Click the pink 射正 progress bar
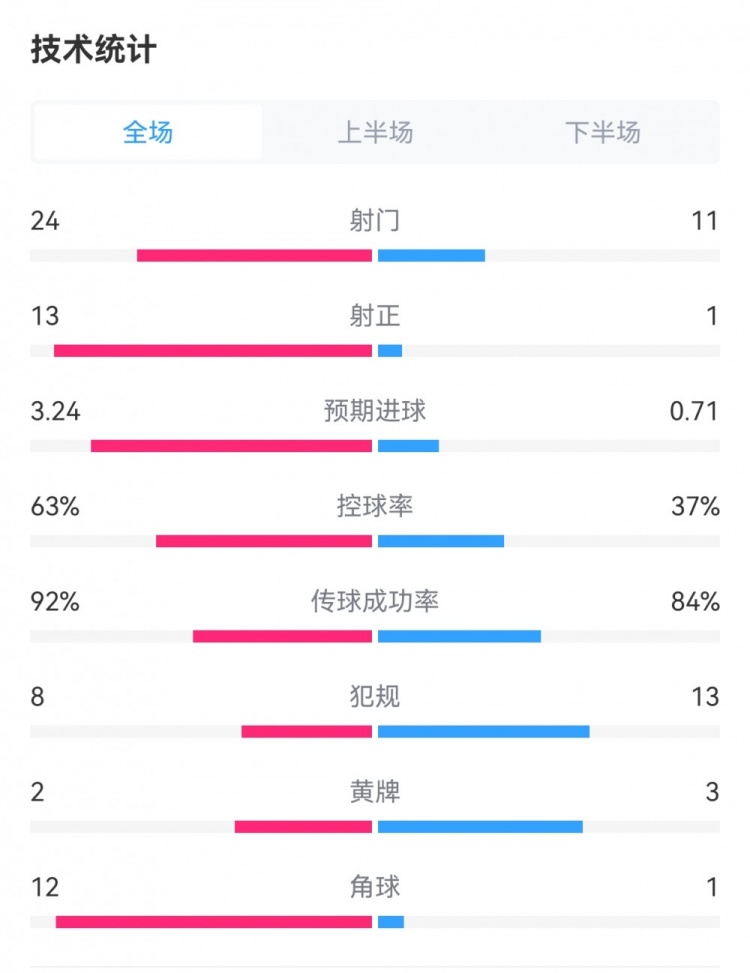Image resolution: width=750 pixels, height=973 pixels. [x=213, y=351]
